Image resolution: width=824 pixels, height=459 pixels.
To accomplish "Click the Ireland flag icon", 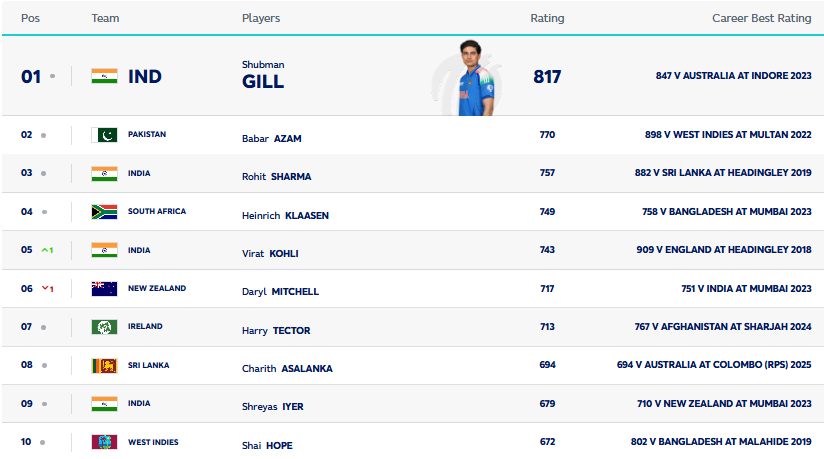I will (104, 327).
